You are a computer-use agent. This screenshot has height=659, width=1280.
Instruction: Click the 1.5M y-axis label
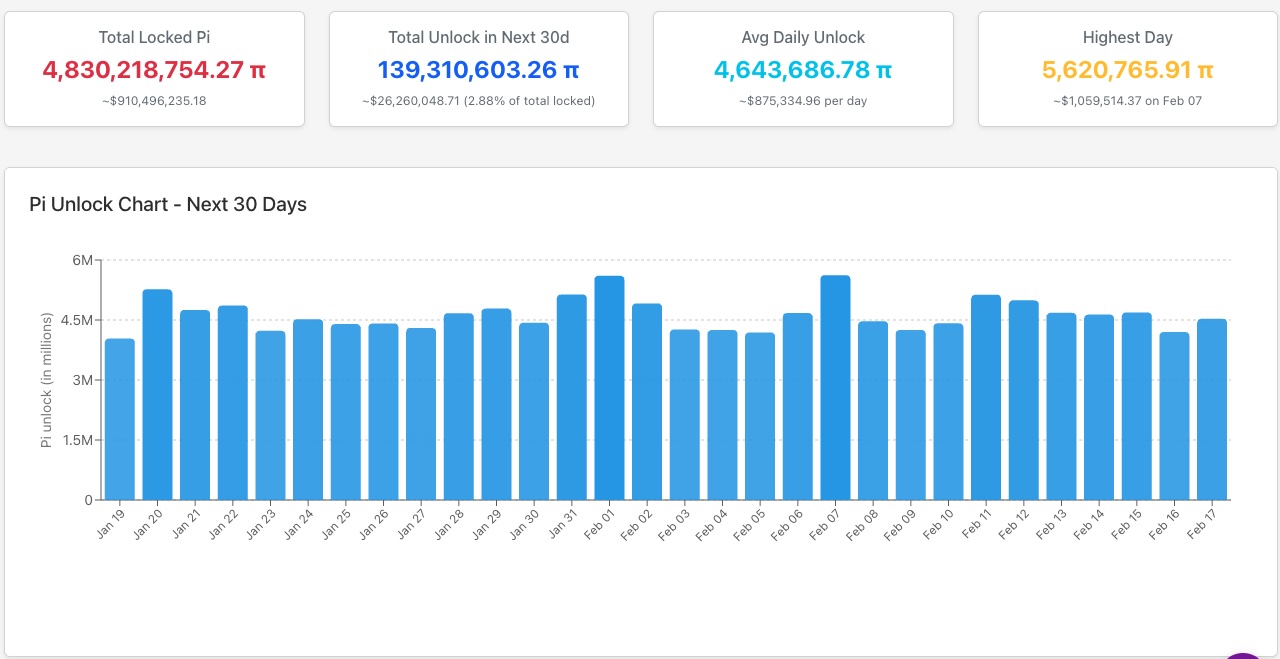76,440
